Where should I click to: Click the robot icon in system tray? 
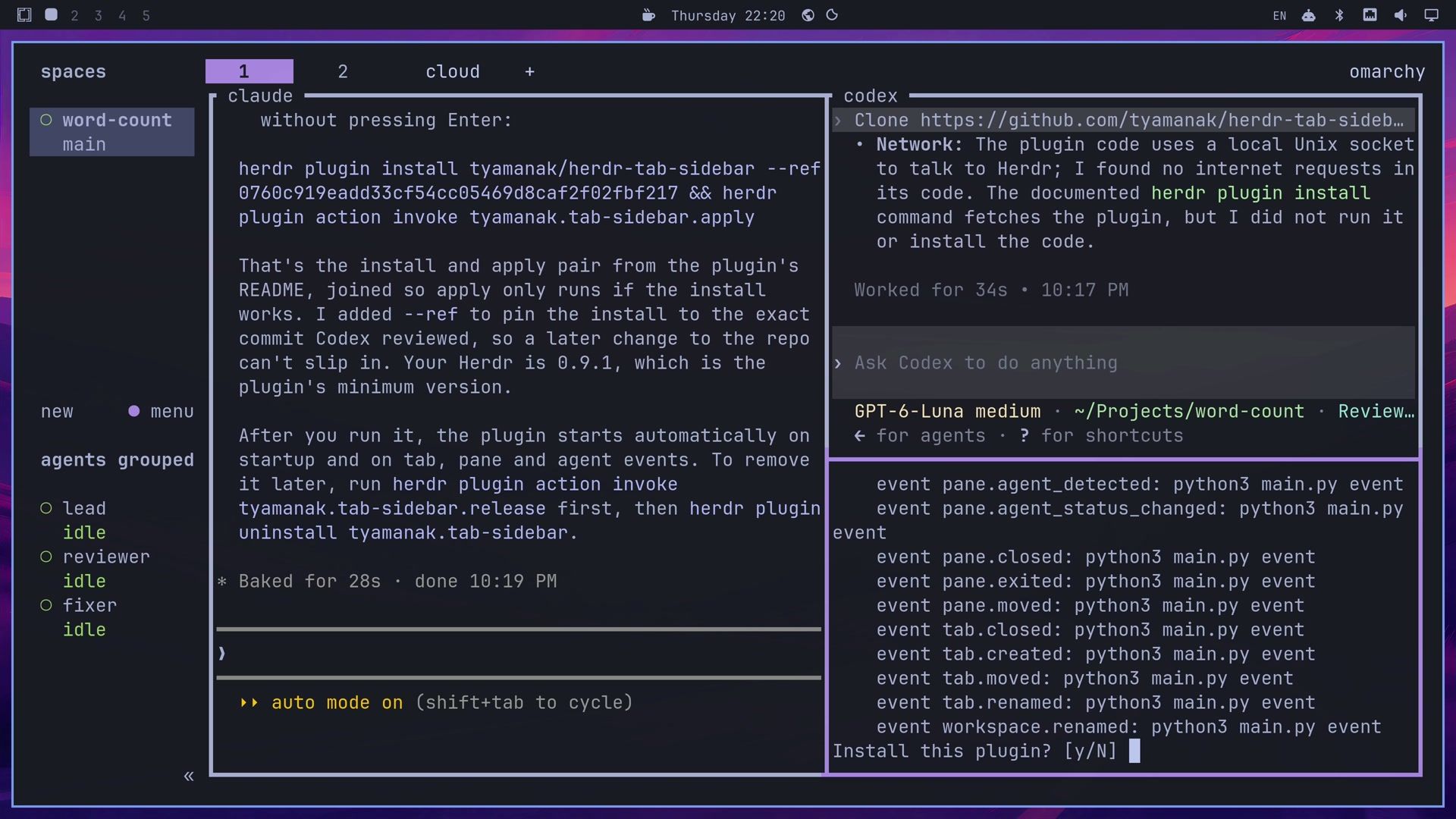(1309, 15)
